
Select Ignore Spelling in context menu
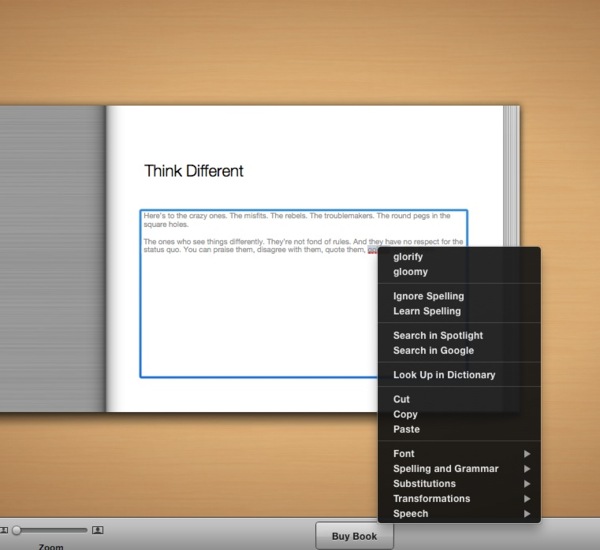coord(459,296)
